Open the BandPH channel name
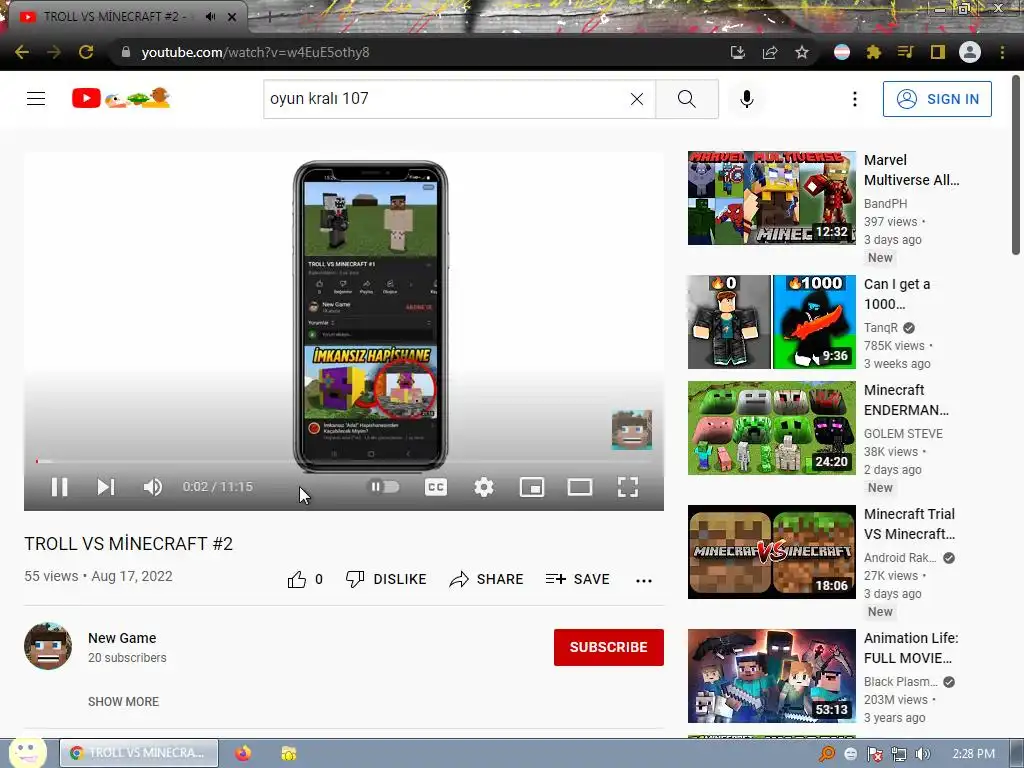Screen dimensions: 1024x768 pos(885,204)
